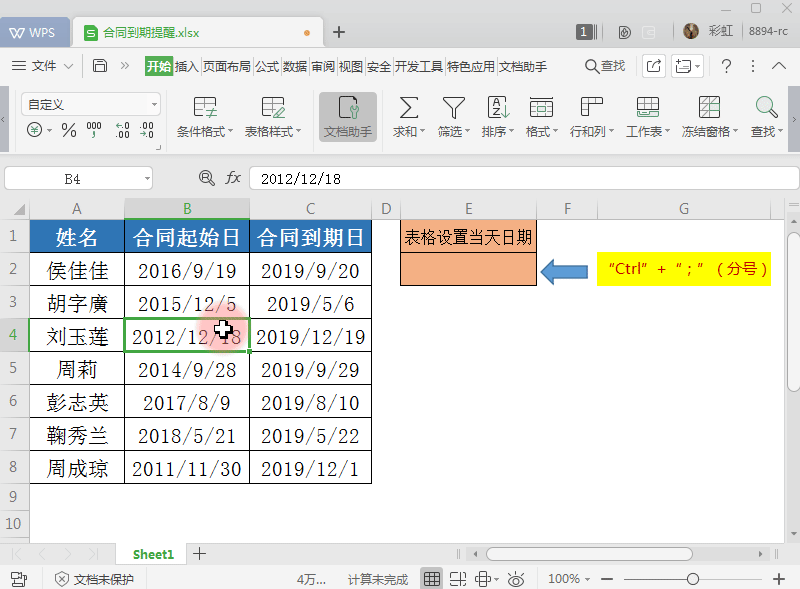The height and width of the screenshot is (589, 800).
Task: Click the decrease decimal places icon
Action: (x=147, y=130)
